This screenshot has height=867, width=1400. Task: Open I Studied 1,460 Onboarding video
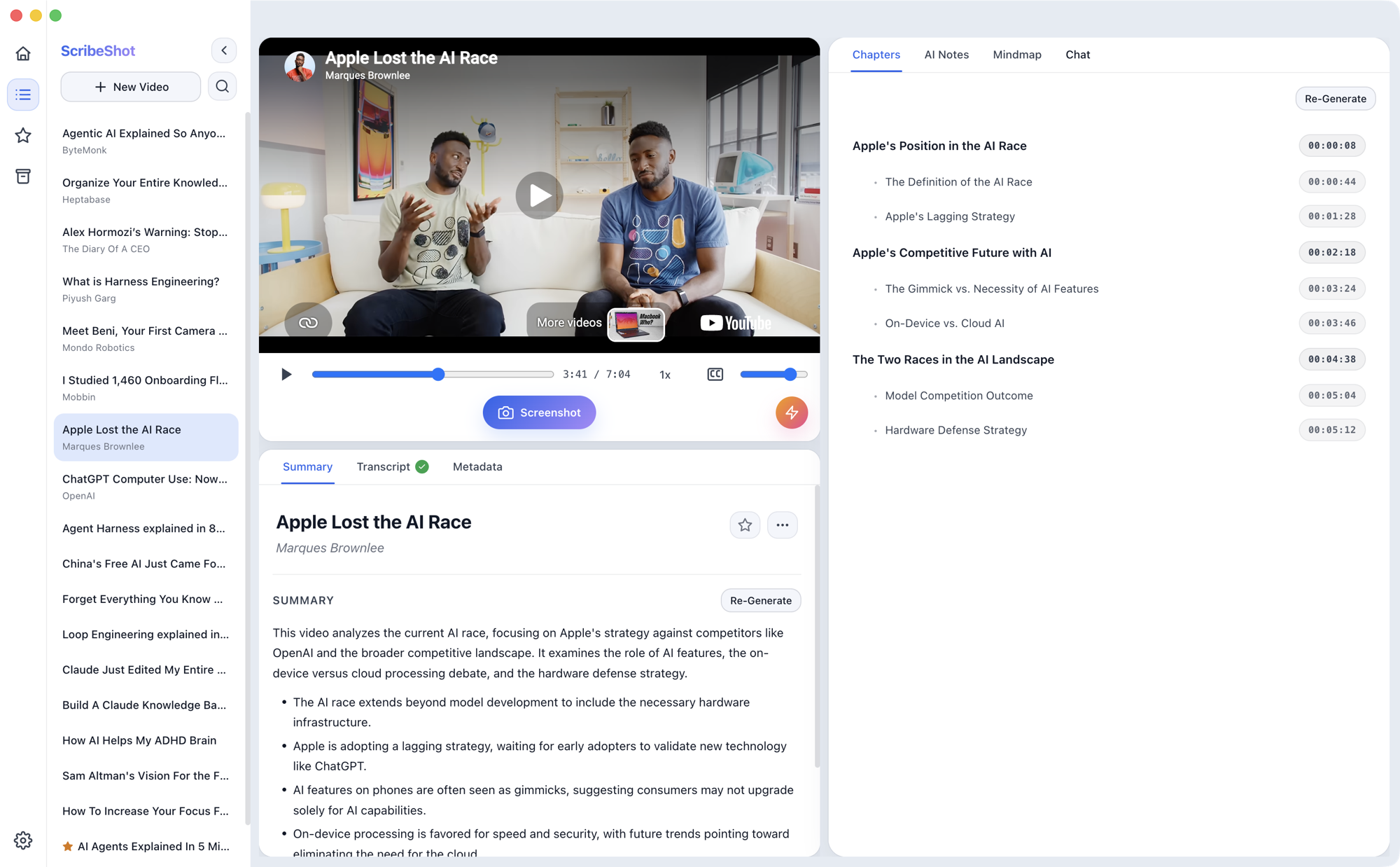[x=146, y=388]
